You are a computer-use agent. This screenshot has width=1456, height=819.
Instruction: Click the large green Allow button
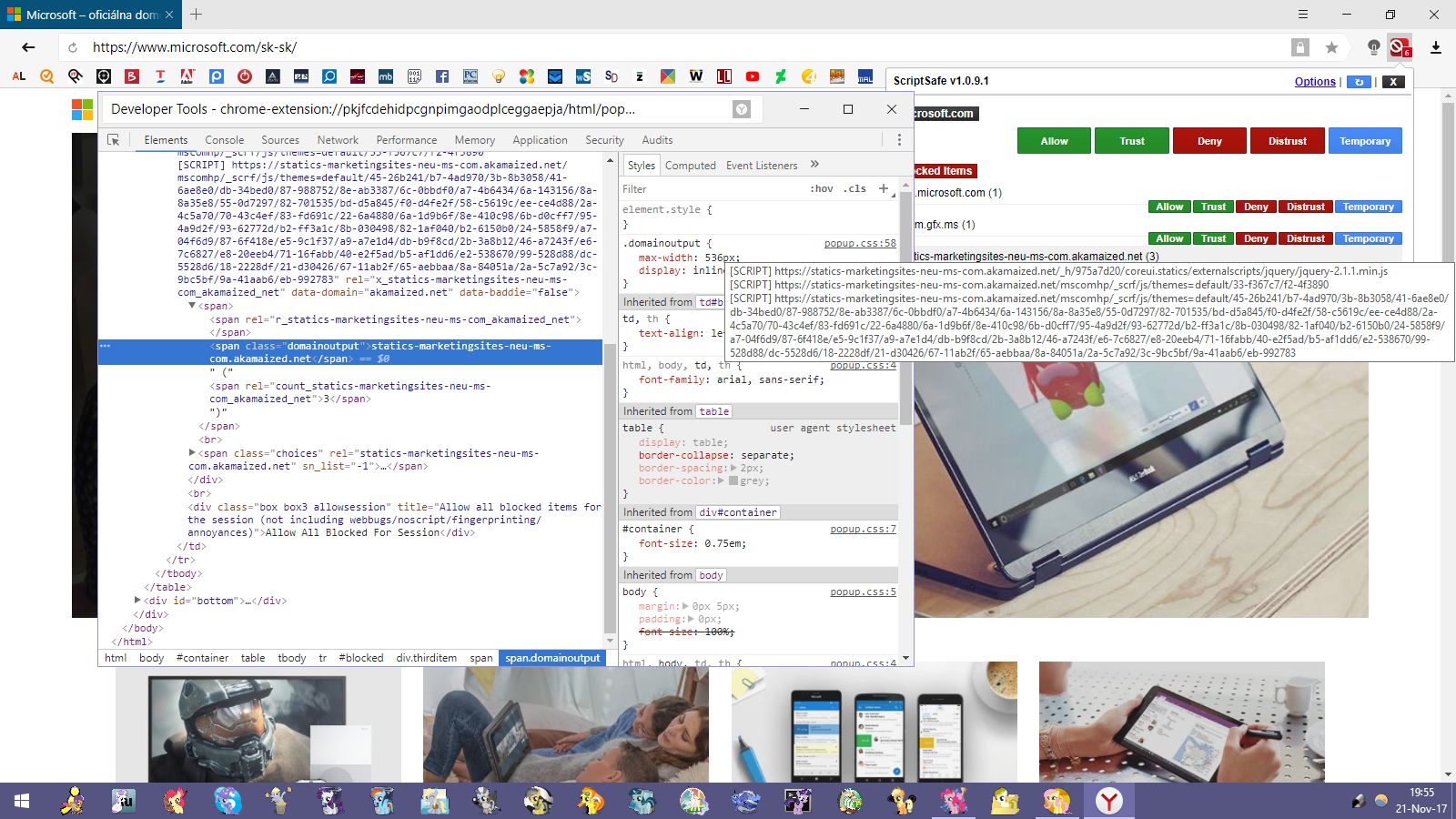tap(1054, 141)
